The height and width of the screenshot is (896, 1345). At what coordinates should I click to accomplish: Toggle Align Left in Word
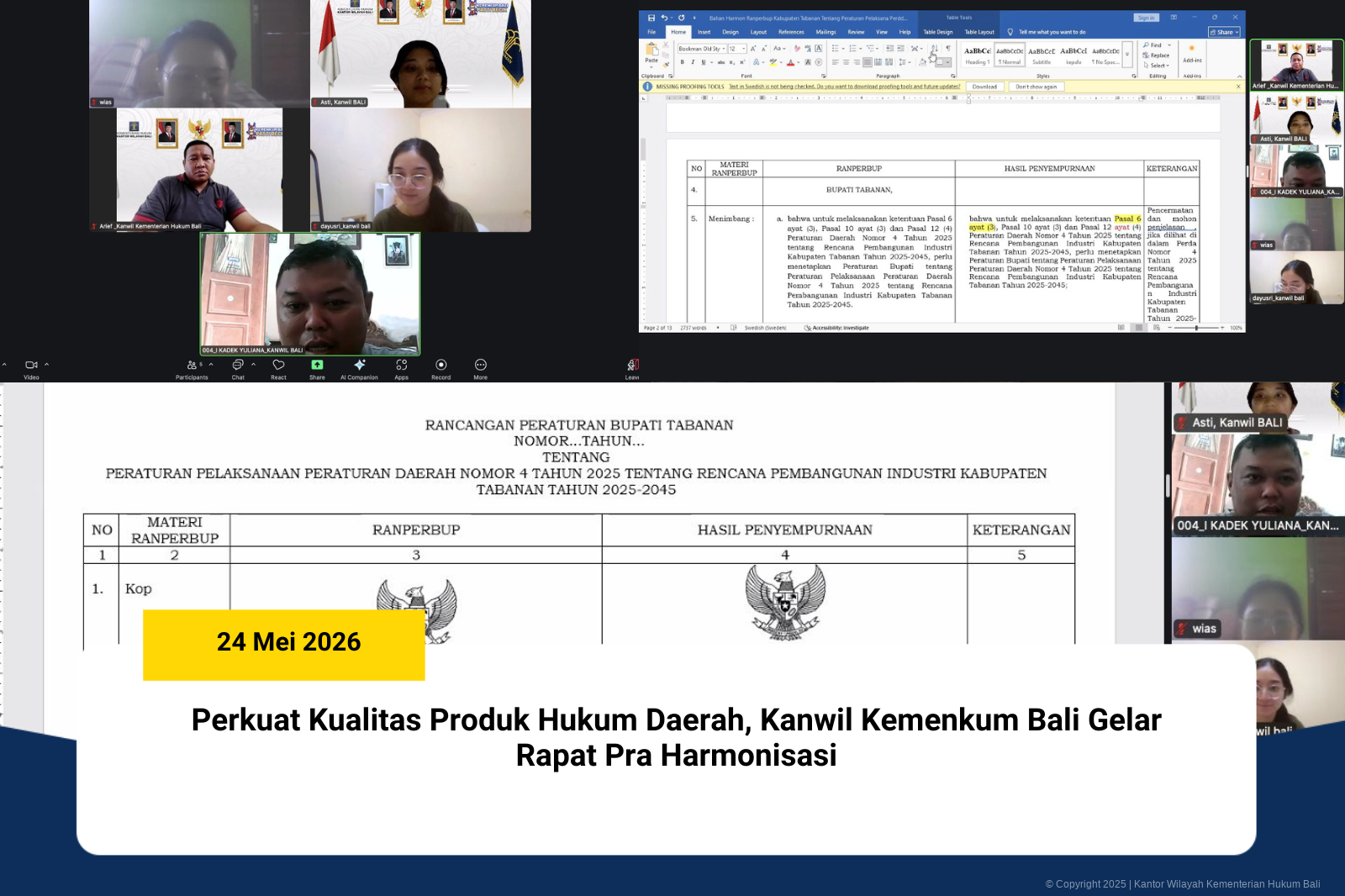tap(836, 62)
